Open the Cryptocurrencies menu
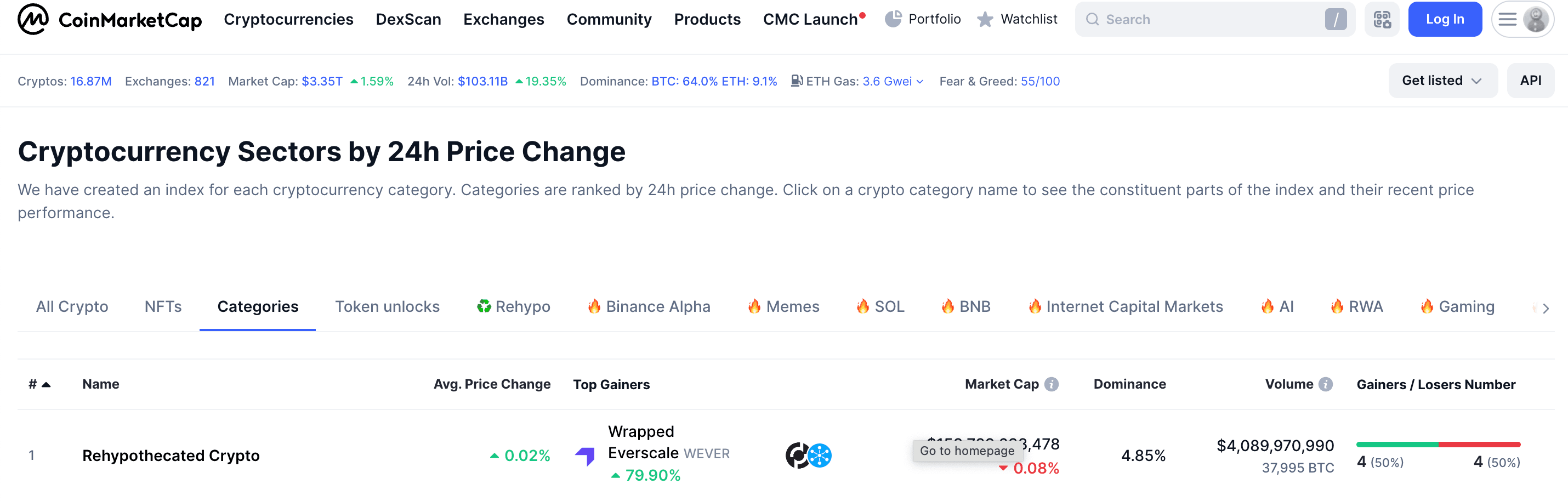 [x=288, y=19]
